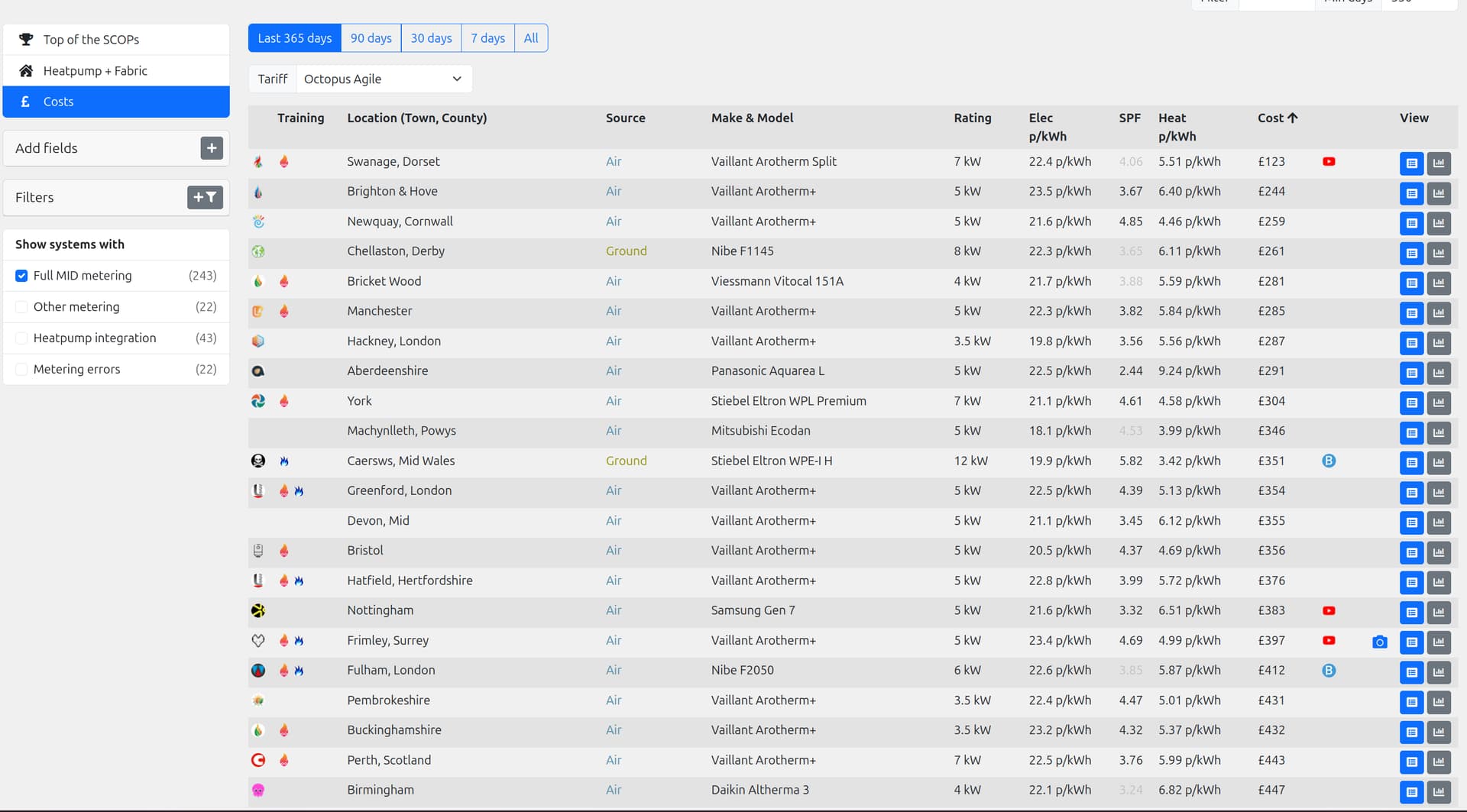
Task: Open the Octopus Agile tariff dropdown
Action: click(383, 79)
